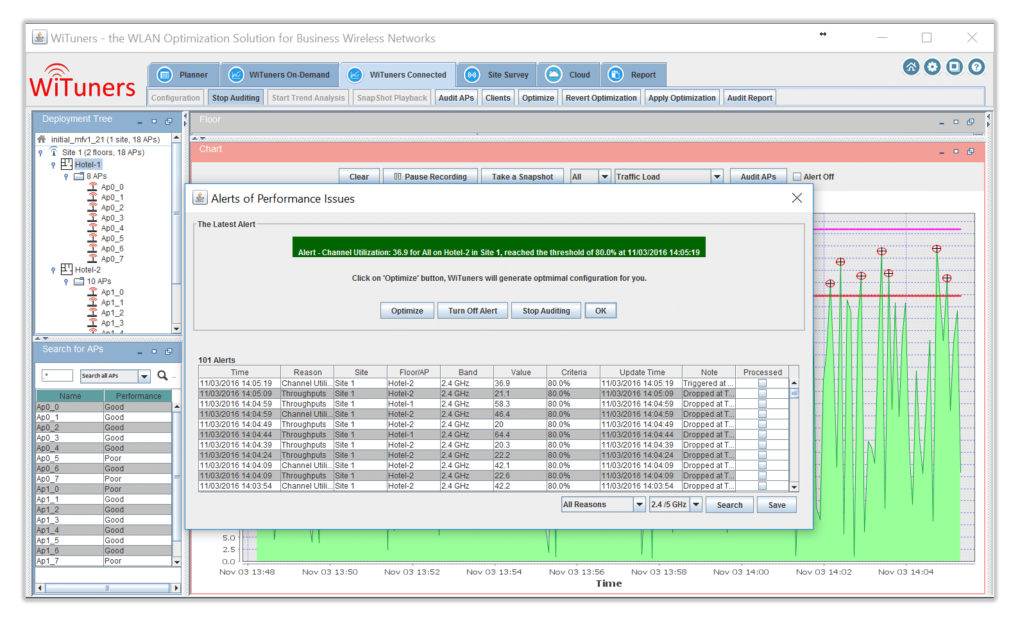Viewport: 1020px width, 622px height.
Task: Close the Alerts of Performance Issues dialog
Action: tap(797, 198)
